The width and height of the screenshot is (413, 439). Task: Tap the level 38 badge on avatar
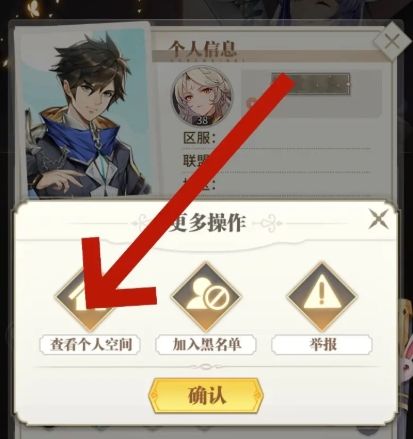click(202, 120)
